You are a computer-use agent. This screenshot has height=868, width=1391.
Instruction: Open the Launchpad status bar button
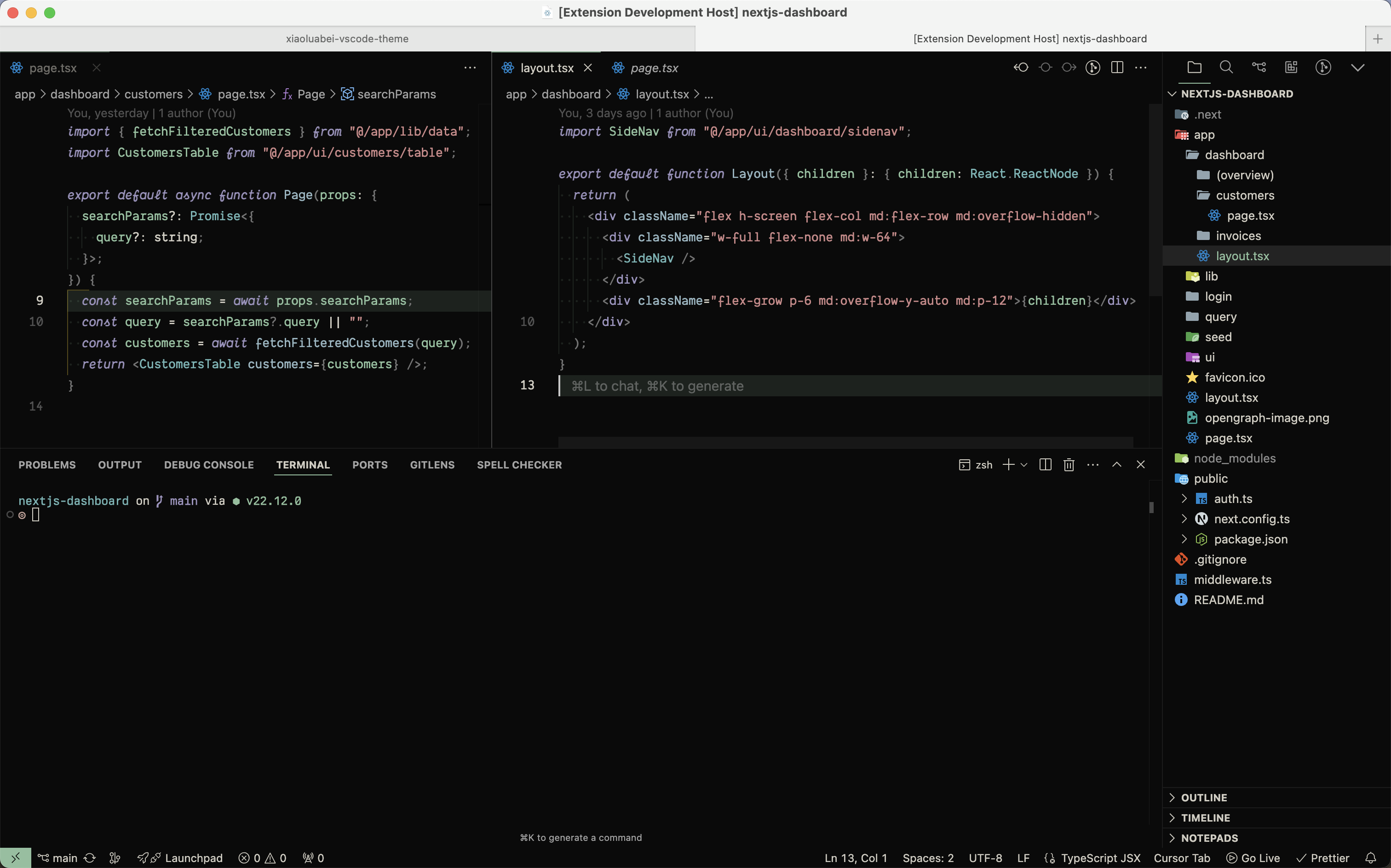[x=193, y=858]
